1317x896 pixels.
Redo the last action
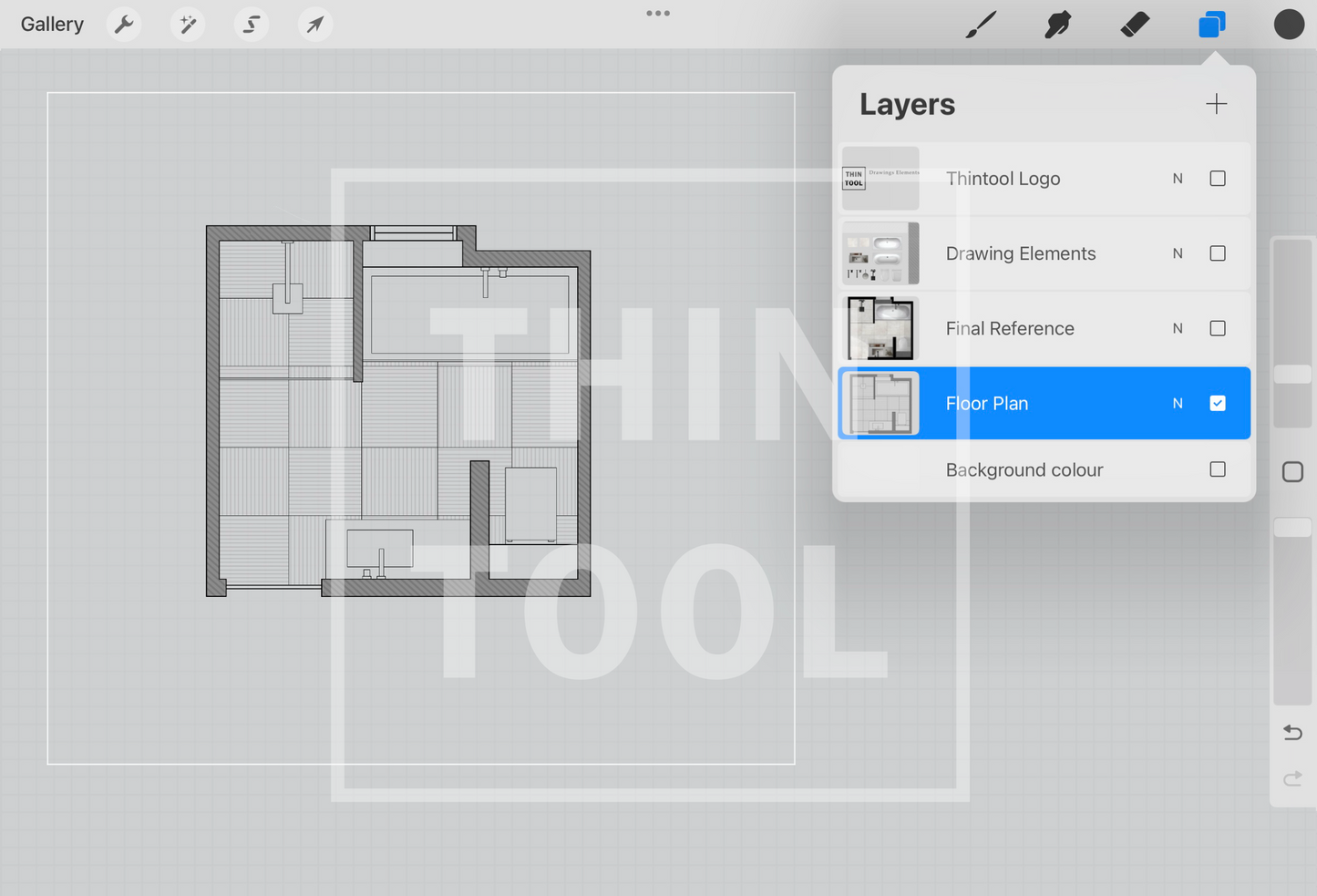[x=1292, y=778]
